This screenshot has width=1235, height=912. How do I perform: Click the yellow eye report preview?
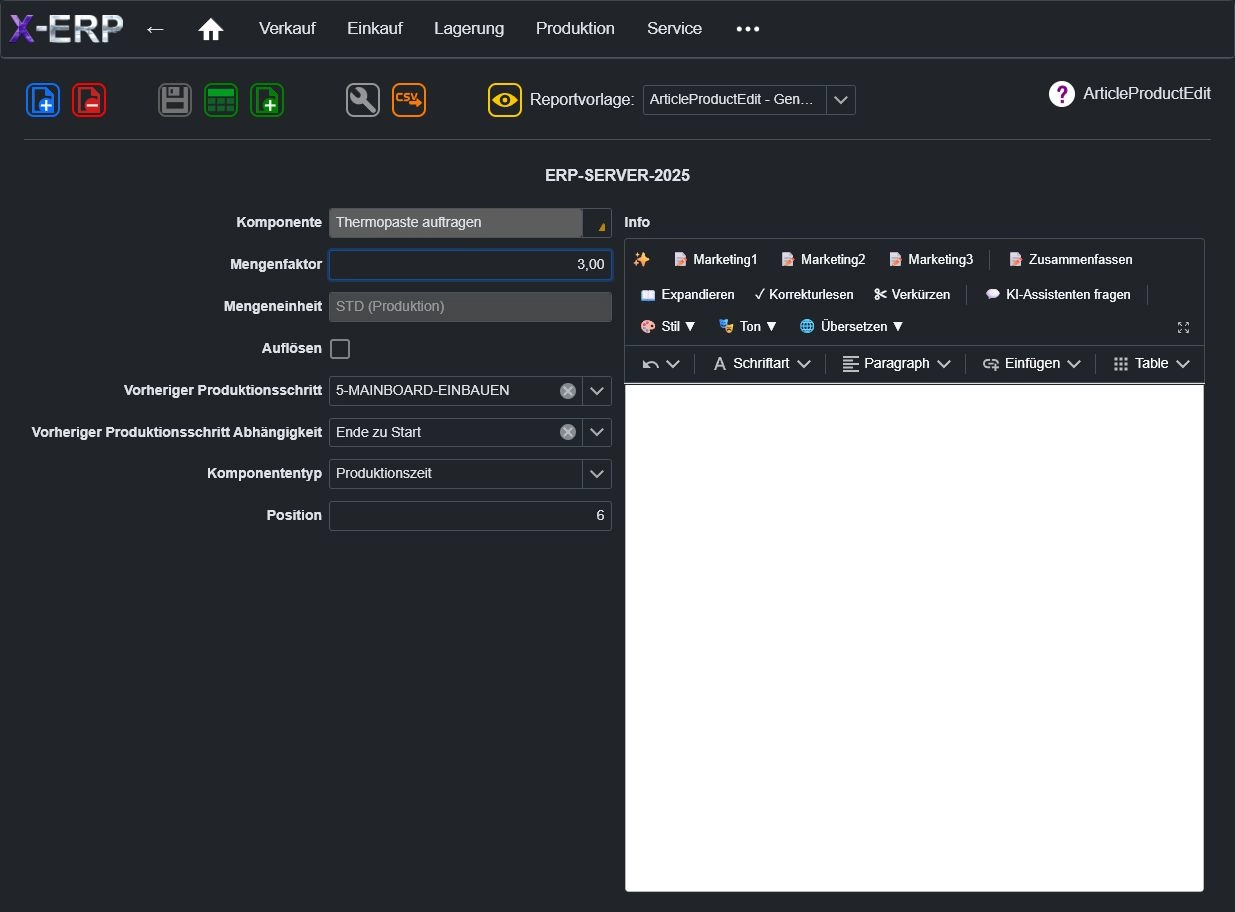coord(505,100)
